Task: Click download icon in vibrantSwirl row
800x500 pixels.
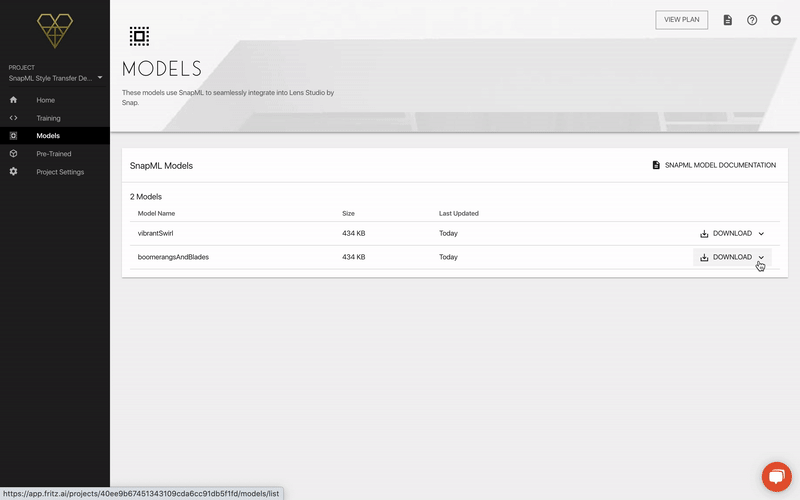Action: (x=704, y=234)
